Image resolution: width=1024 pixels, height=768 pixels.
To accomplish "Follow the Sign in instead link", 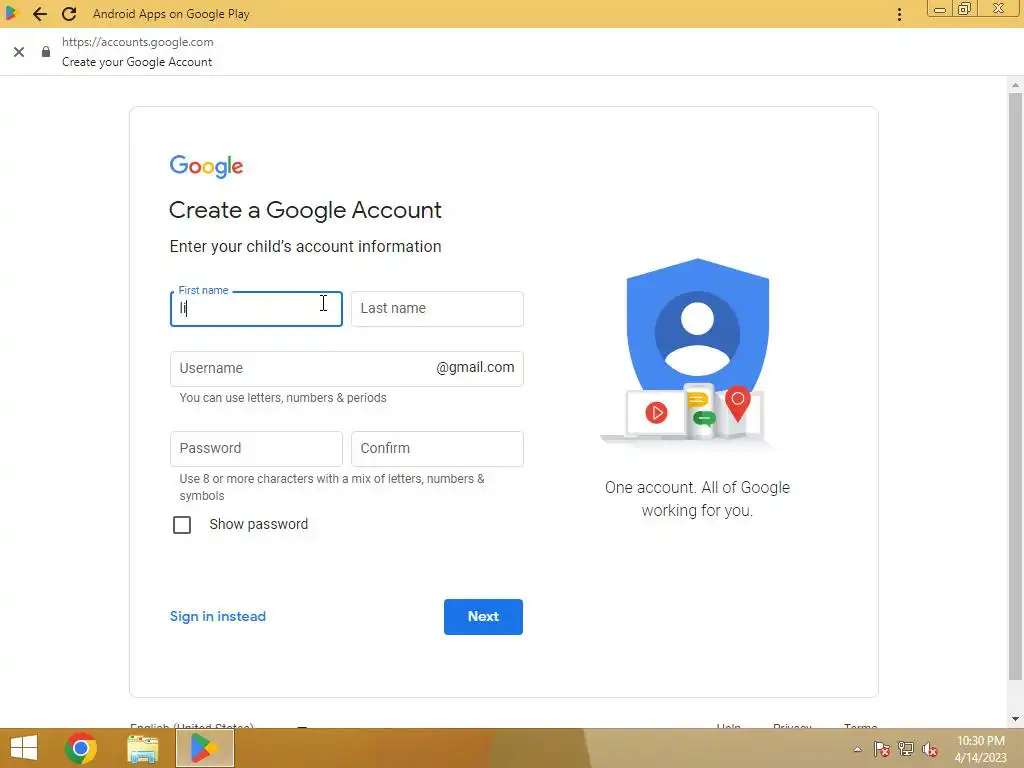I will [x=217, y=616].
